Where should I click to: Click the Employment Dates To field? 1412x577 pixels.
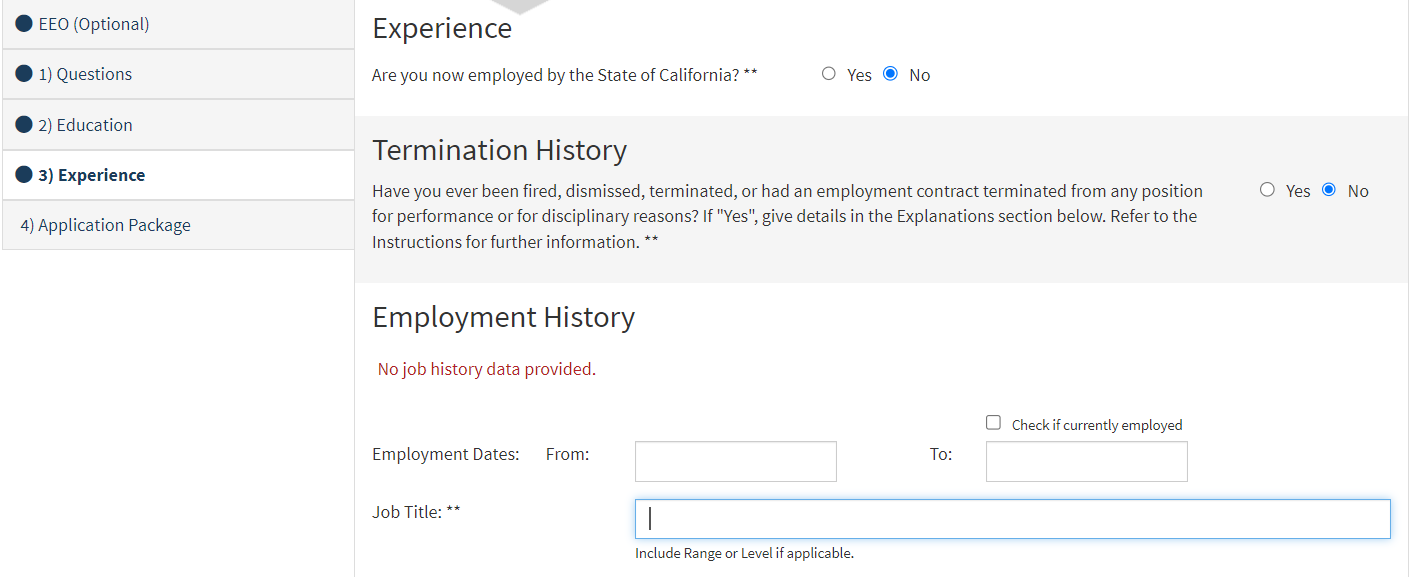point(1087,461)
